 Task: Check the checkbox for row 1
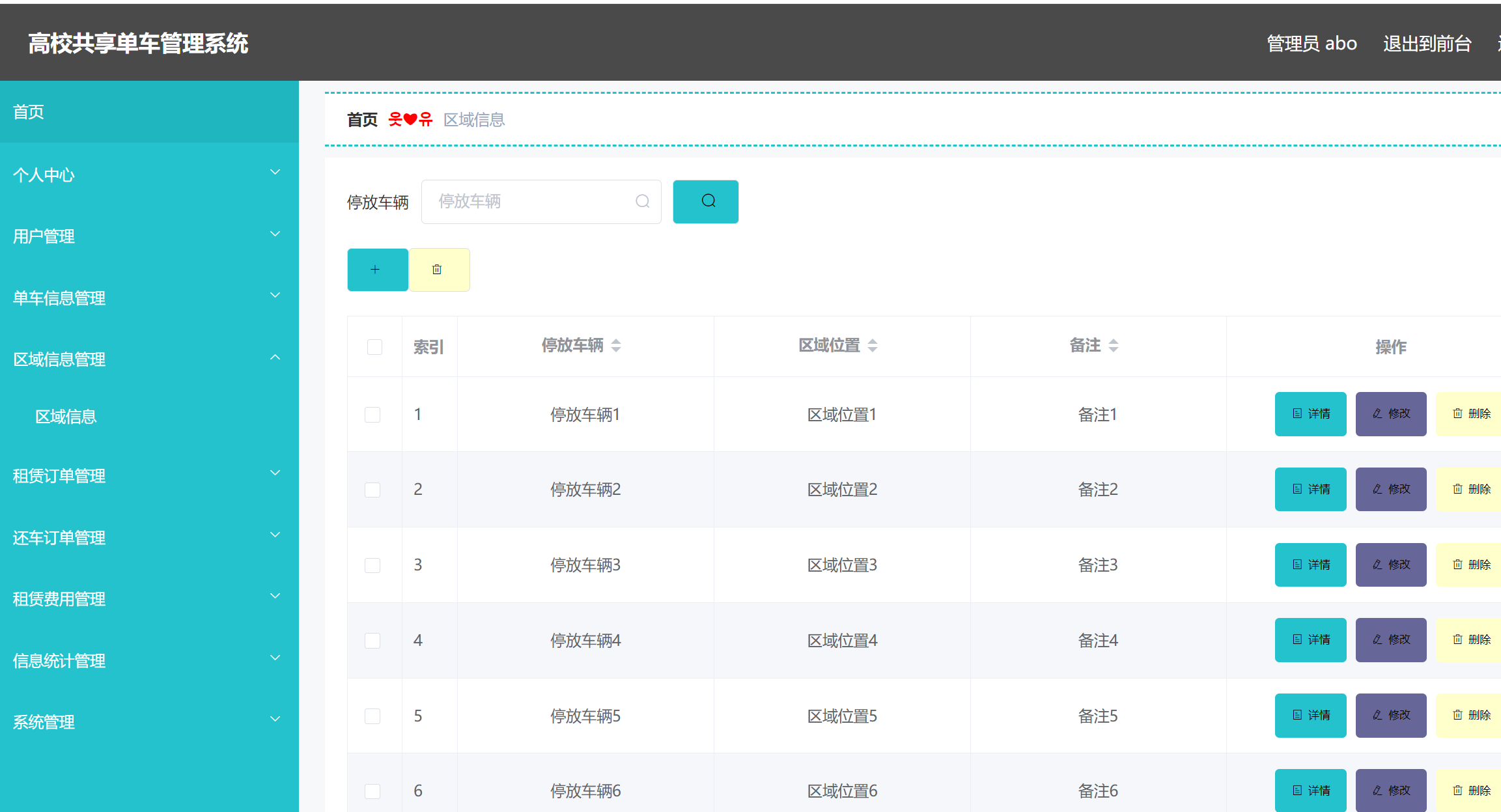pyautogui.click(x=372, y=415)
